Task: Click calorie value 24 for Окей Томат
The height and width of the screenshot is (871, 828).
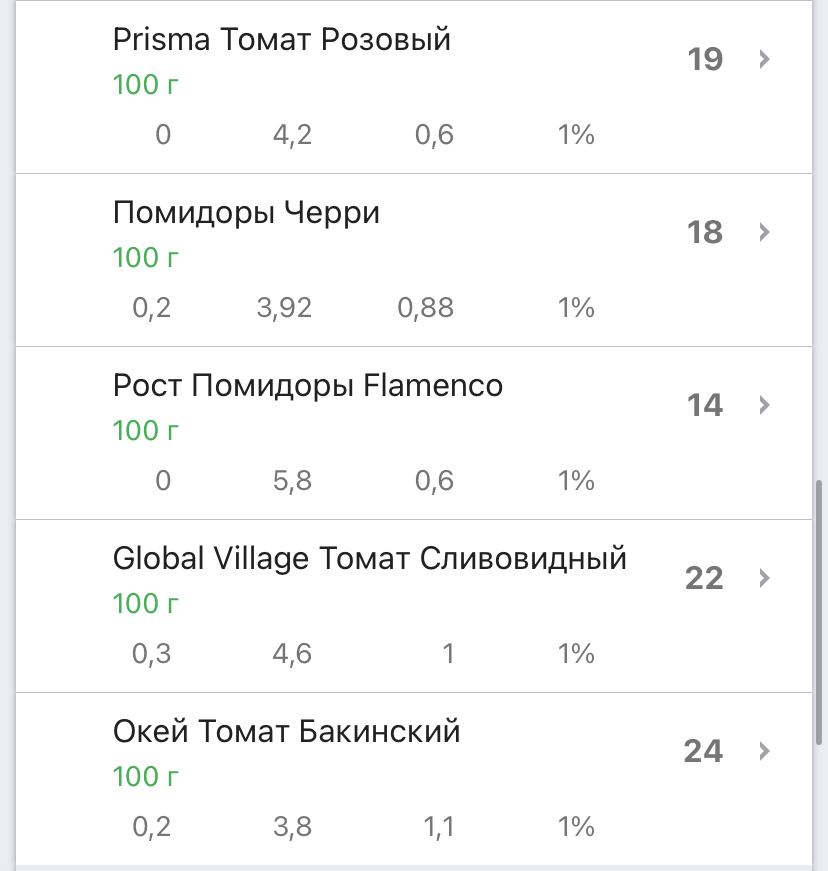Action: (703, 751)
